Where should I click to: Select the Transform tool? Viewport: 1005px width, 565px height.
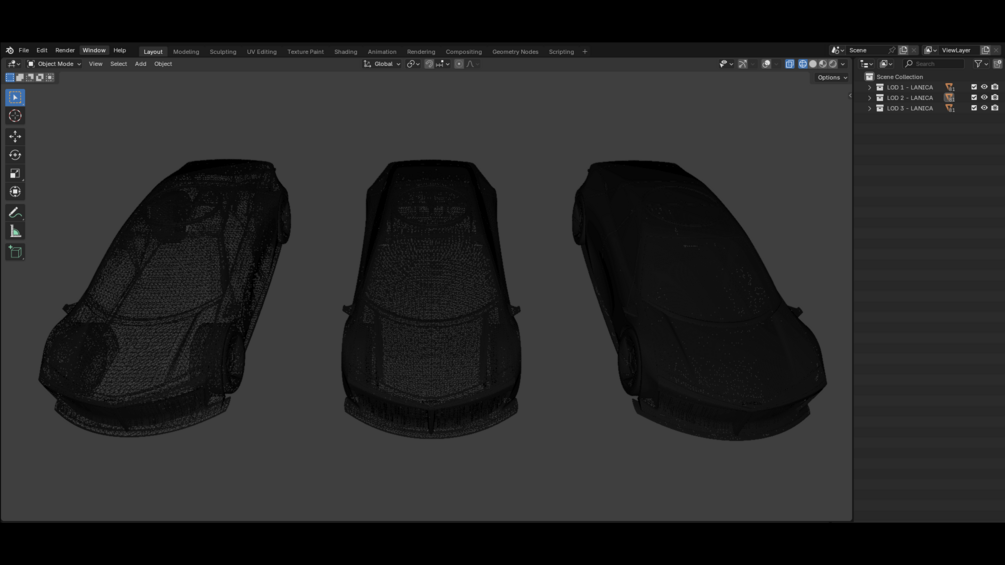click(15, 192)
